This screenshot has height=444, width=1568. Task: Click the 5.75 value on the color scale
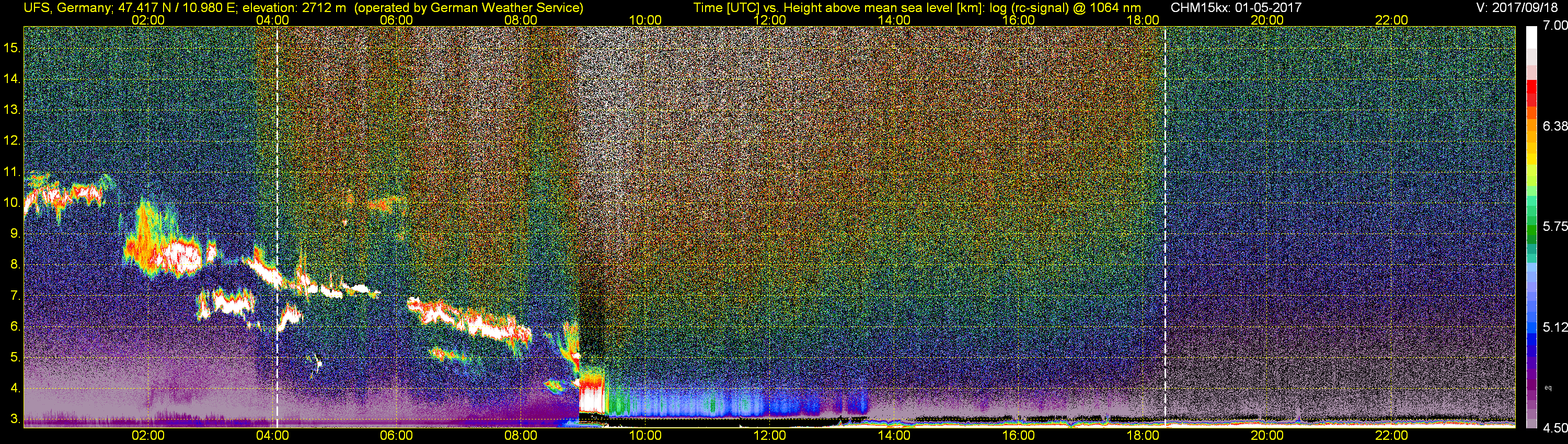[x=1555, y=226]
